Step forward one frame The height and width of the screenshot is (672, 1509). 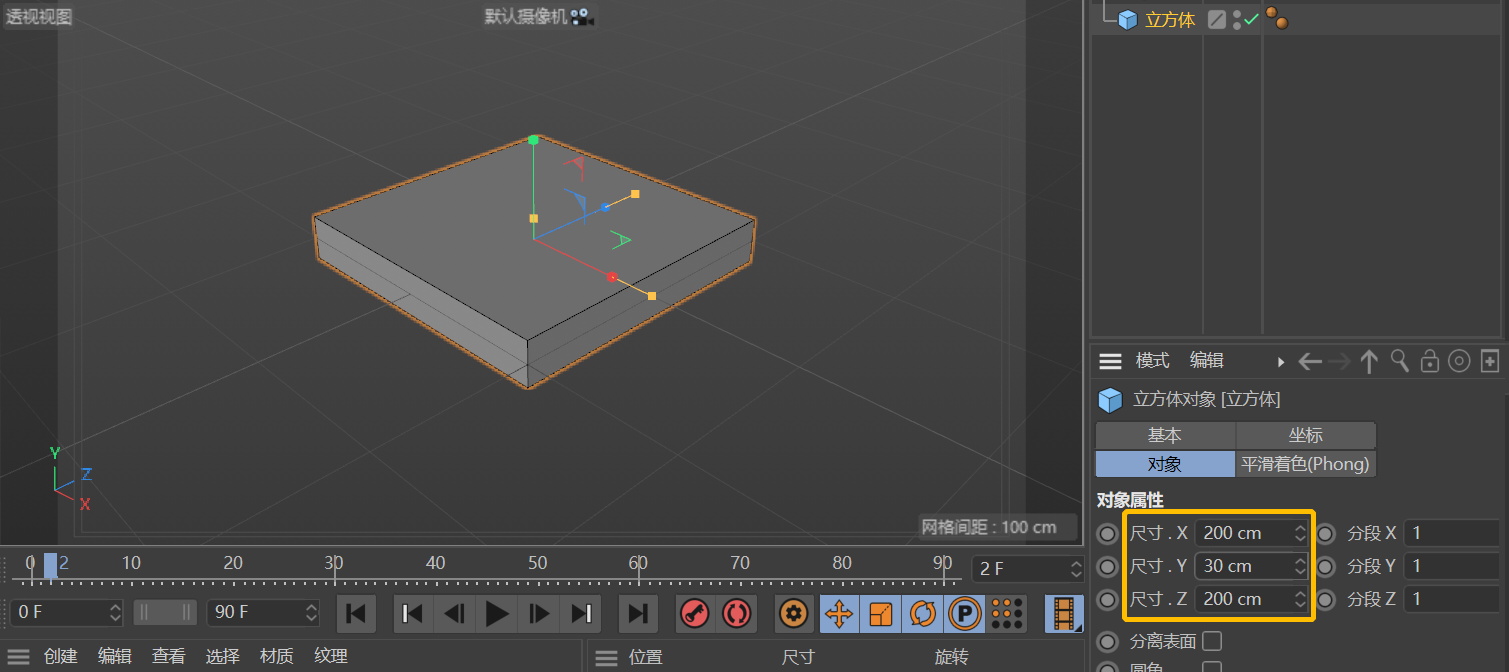point(539,613)
